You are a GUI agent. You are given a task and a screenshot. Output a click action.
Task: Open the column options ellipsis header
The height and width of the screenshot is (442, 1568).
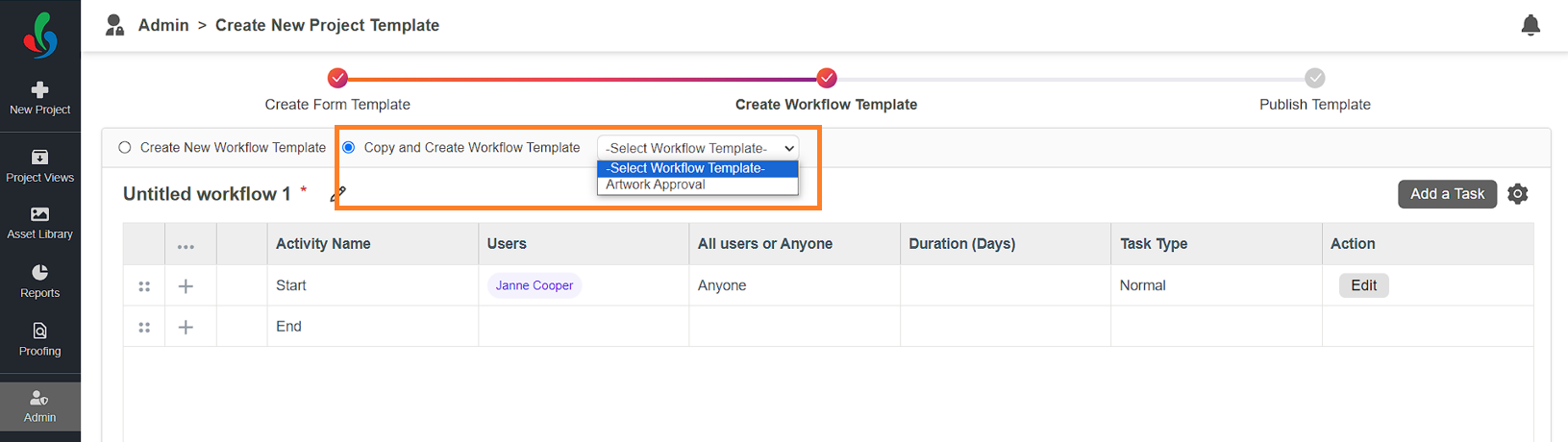[x=186, y=247]
